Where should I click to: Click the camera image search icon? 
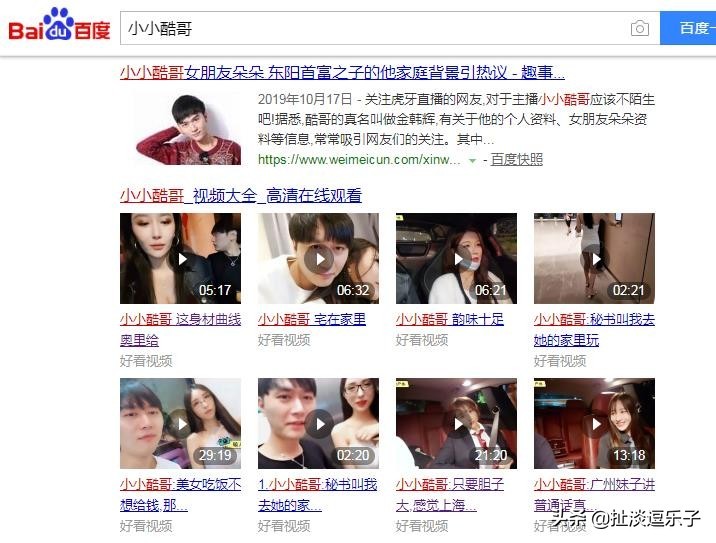point(639,29)
